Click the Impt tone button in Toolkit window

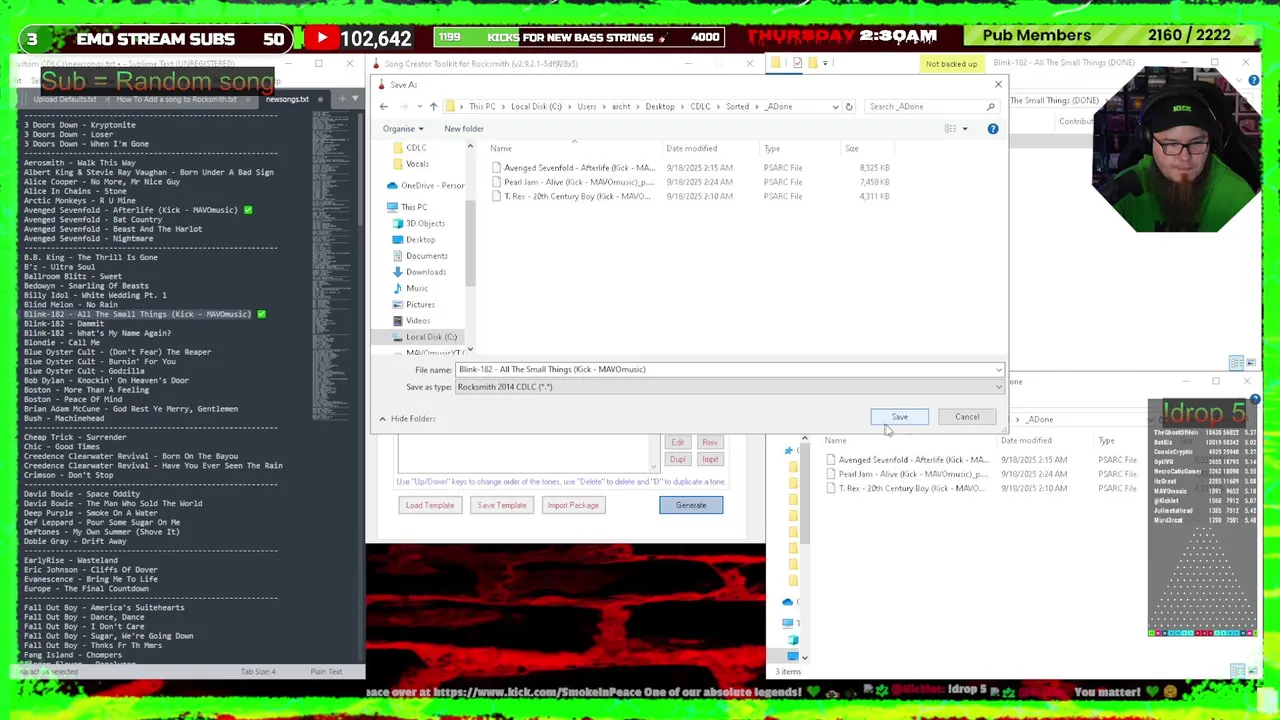[x=710, y=459]
